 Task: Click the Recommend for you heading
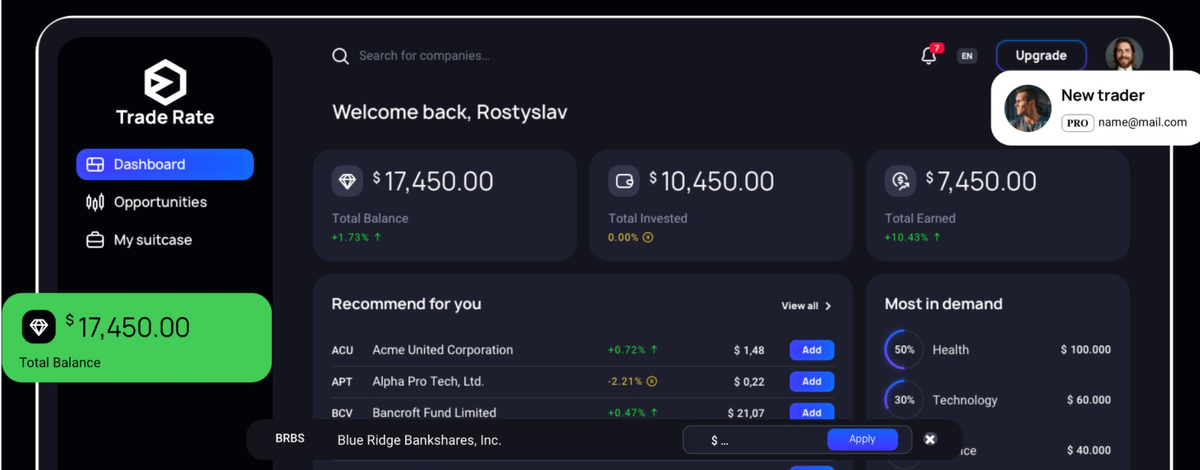tap(406, 304)
